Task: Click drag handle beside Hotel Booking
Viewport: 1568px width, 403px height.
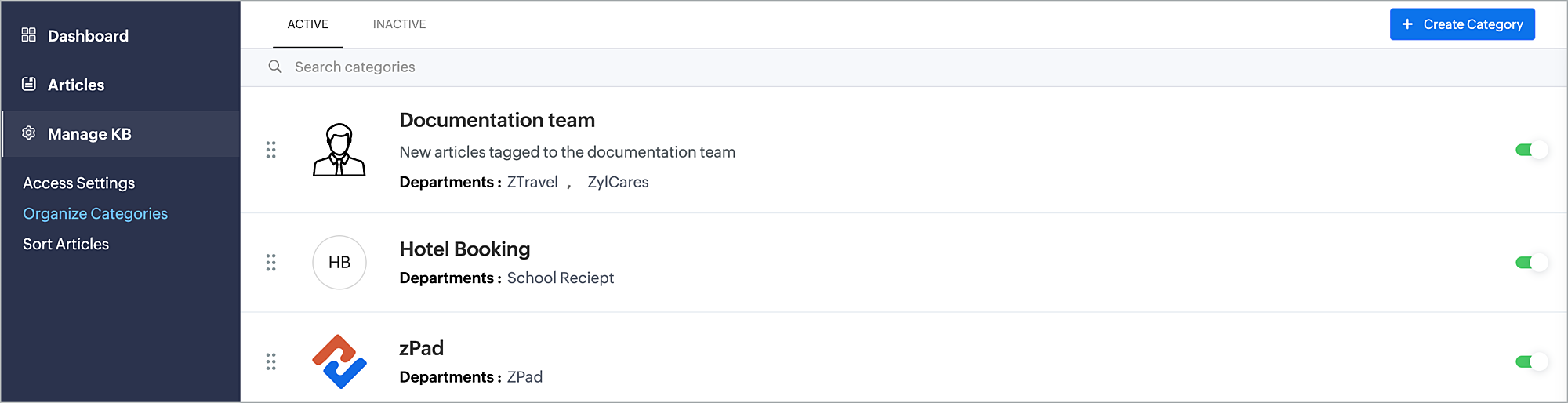Action: (271, 263)
